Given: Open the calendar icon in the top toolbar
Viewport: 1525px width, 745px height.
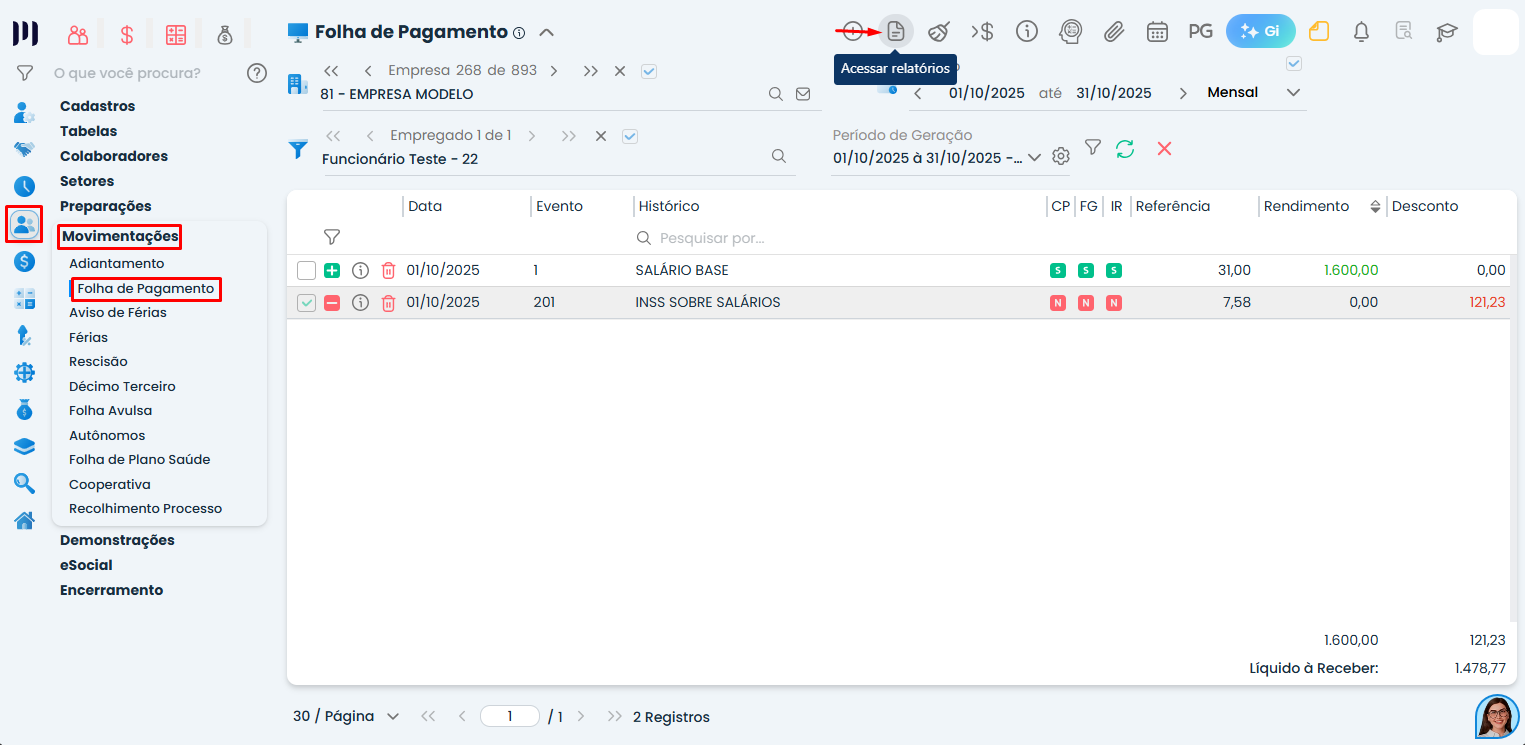Looking at the screenshot, I should [1157, 31].
